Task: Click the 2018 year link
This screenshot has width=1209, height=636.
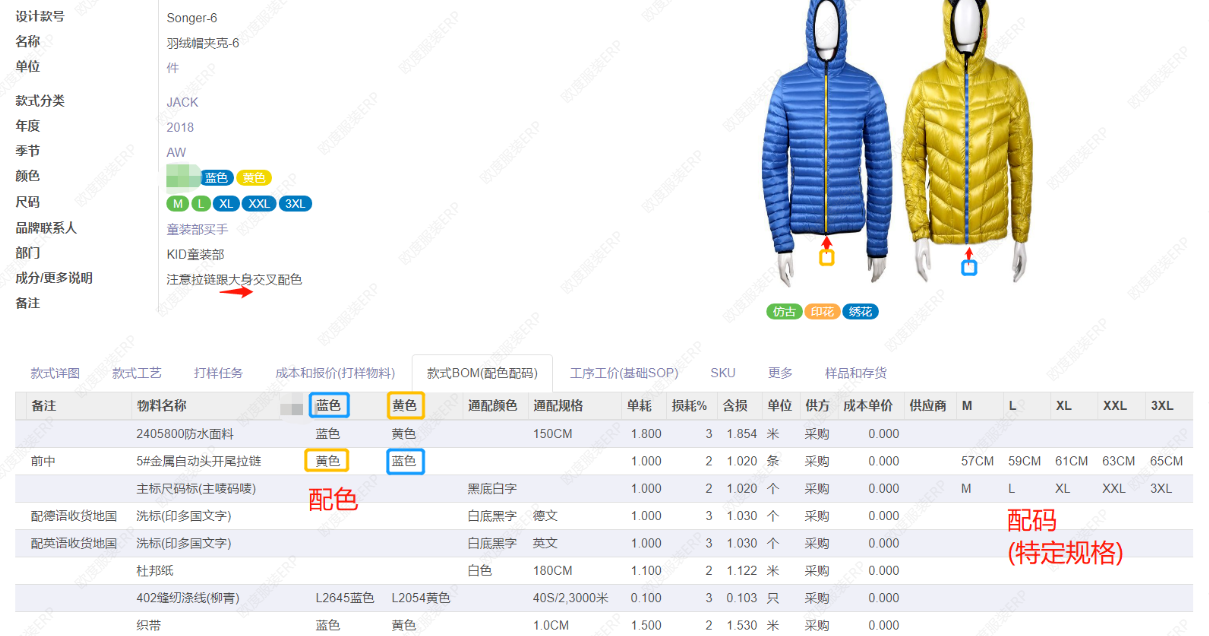Action: pyautogui.click(x=180, y=127)
